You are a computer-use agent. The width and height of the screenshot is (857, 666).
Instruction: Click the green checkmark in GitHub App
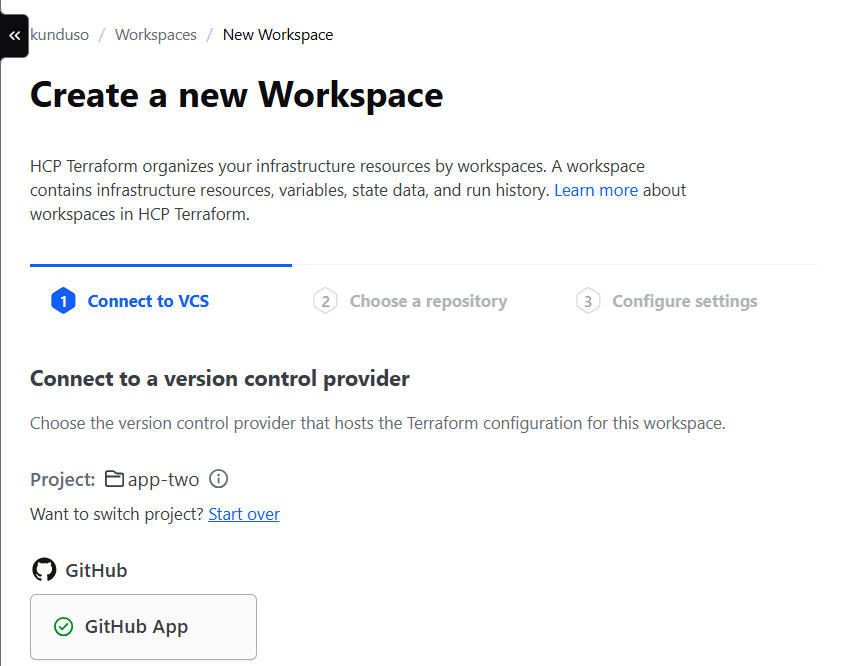tap(64, 627)
